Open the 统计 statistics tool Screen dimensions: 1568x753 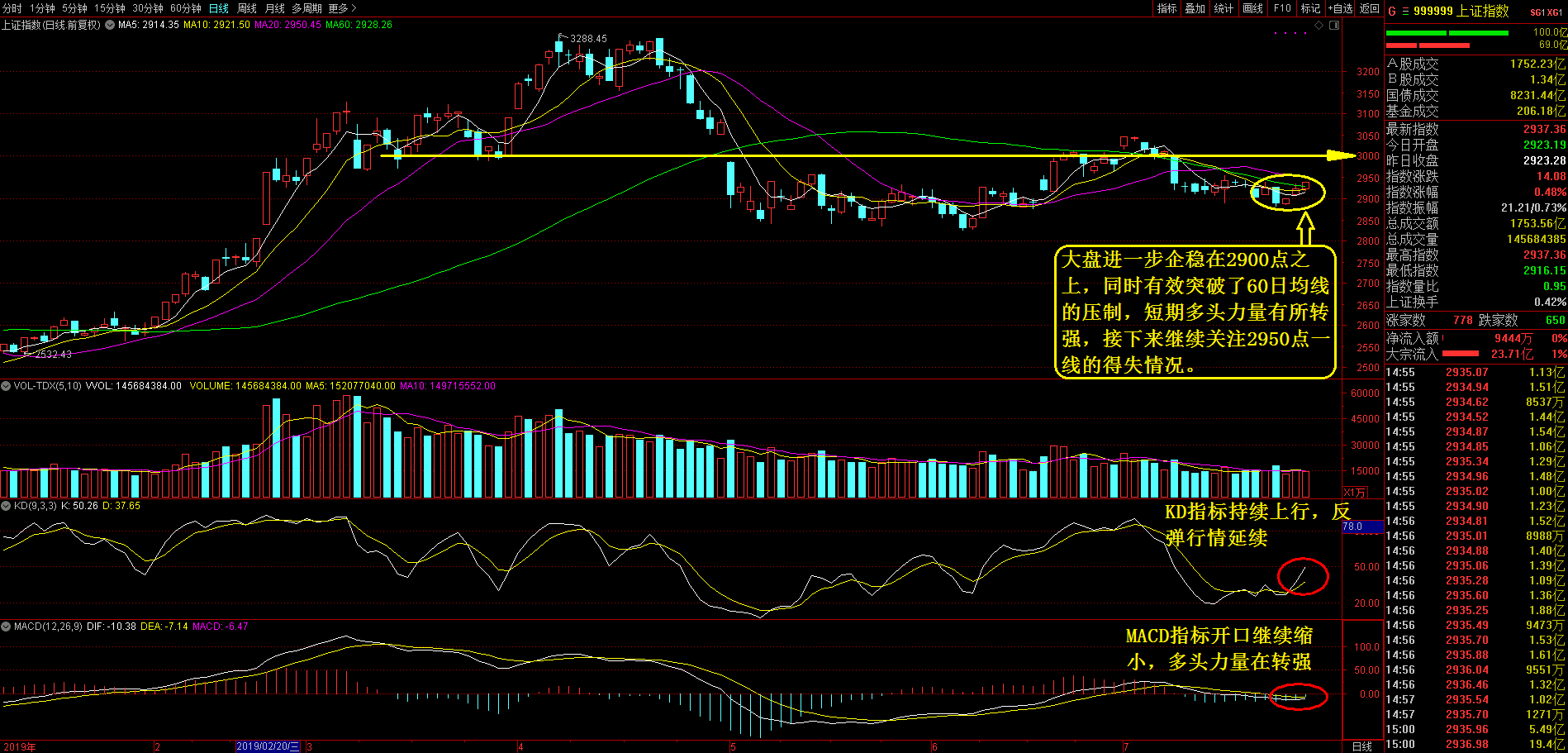coord(1224,8)
